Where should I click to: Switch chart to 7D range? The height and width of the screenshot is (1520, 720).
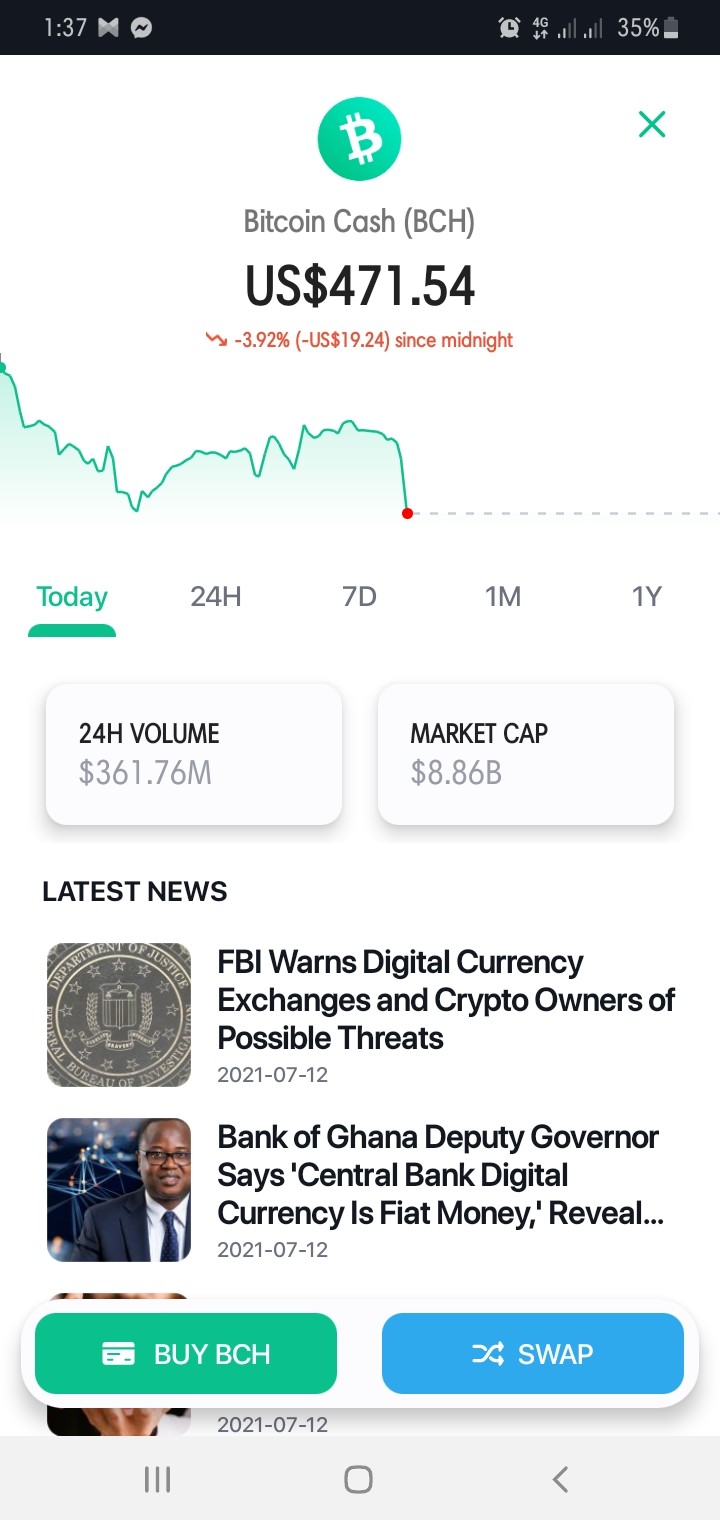click(359, 597)
